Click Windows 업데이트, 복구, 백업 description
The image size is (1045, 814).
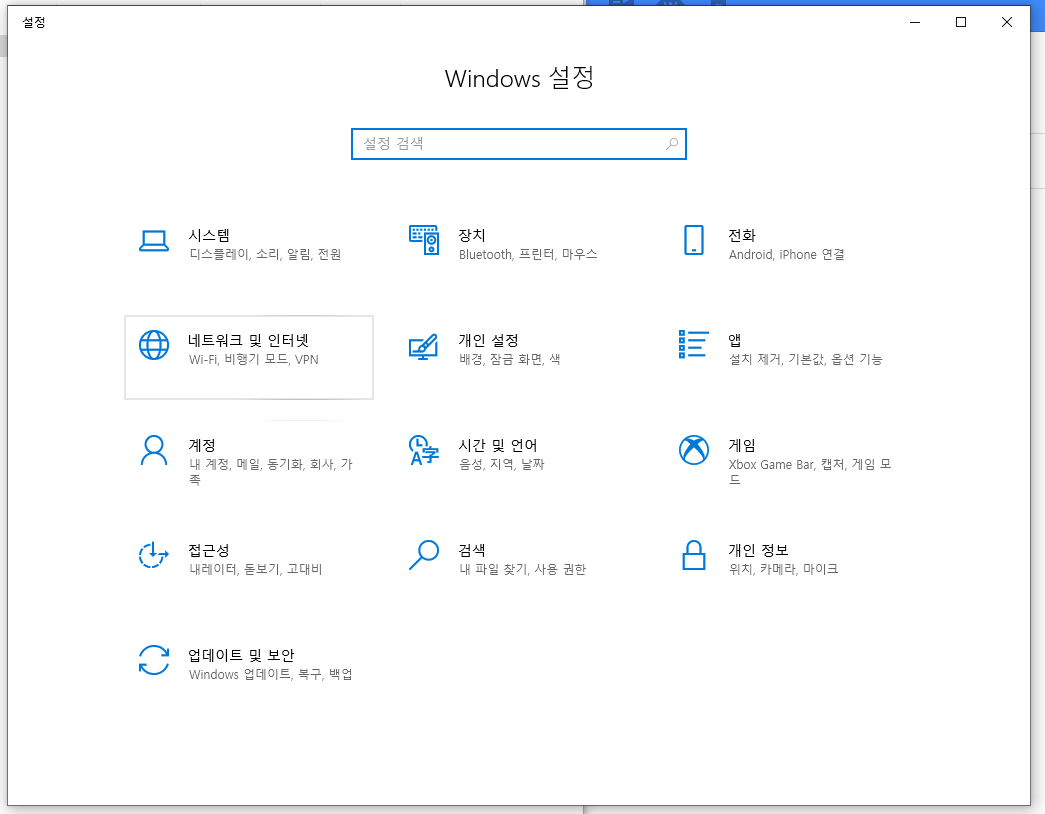pyautogui.click(x=271, y=675)
